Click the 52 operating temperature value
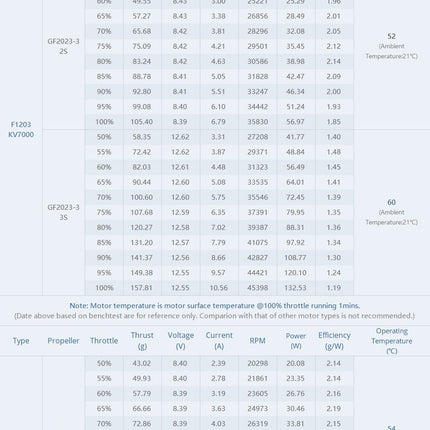This screenshot has height=430, width=430. tap(392, 36)
